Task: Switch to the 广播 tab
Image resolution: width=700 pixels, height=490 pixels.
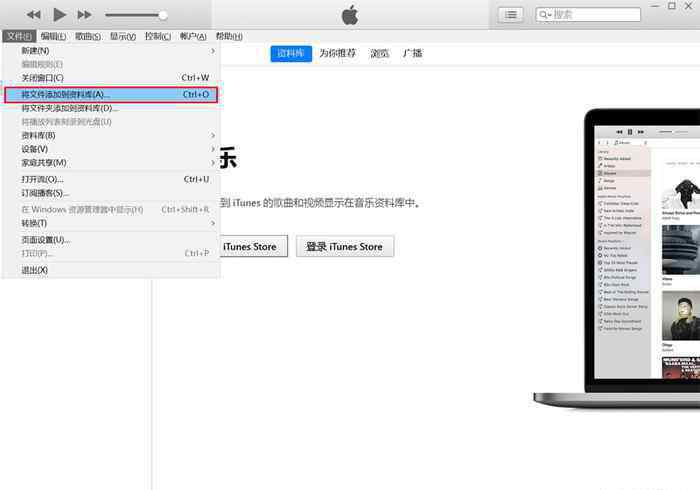Action: pos(412,54)
